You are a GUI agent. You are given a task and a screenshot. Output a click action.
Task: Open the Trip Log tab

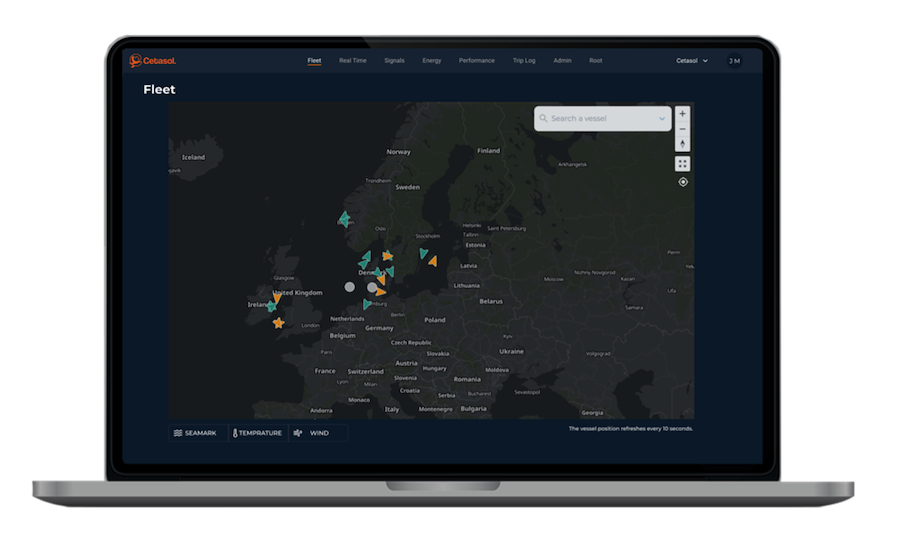[x=524, y=61]
